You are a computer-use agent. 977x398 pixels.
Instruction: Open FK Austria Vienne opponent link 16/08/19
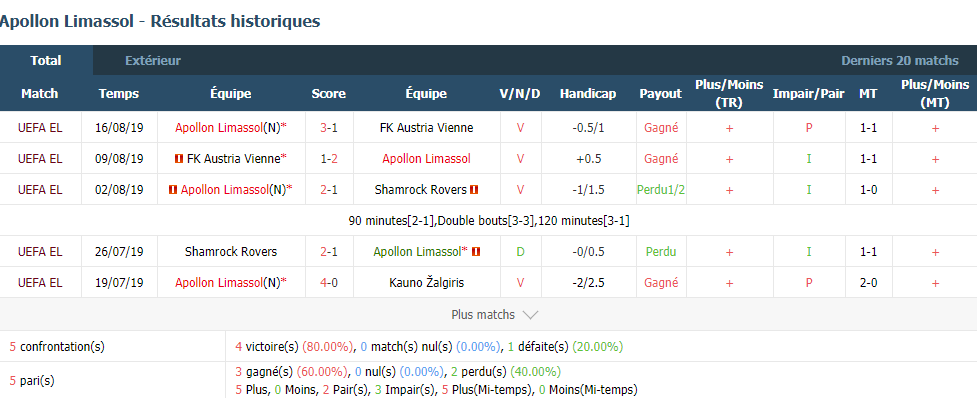[427, 128]
